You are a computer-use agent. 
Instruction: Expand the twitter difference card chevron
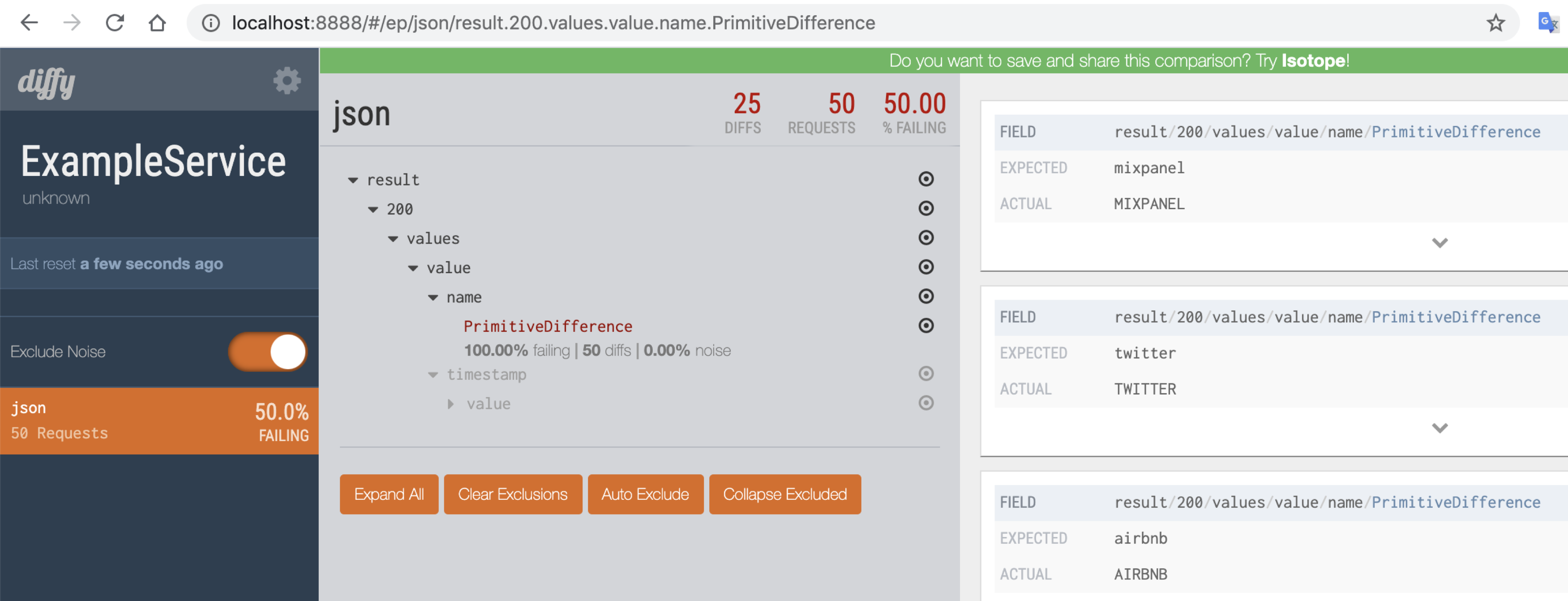(x=1439, y=428)
